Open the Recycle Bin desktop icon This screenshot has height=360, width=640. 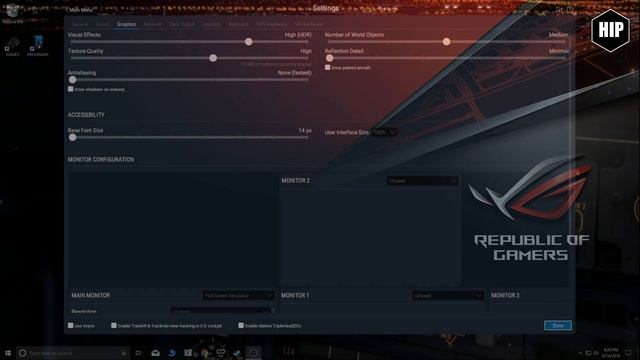12,13
